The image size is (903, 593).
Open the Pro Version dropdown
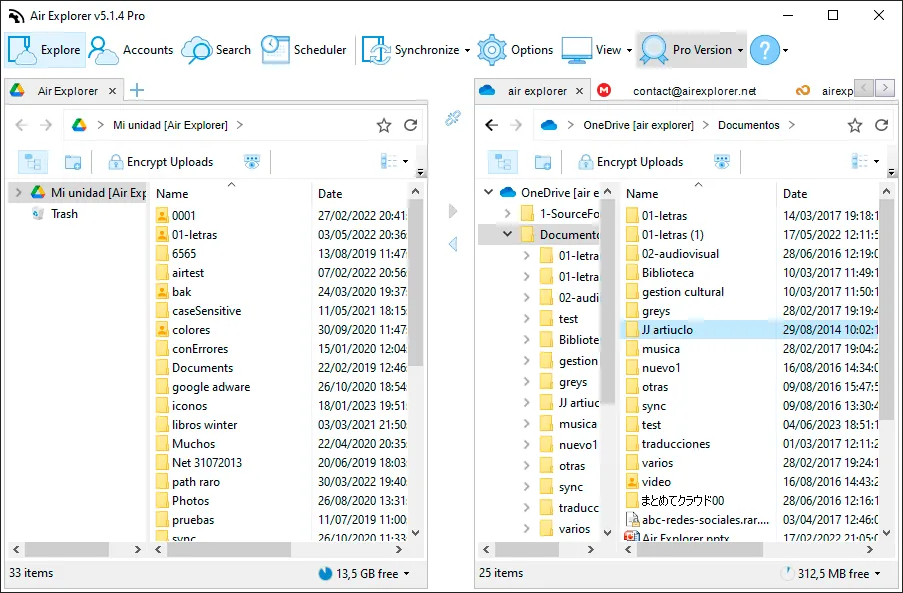coord(692,50)
